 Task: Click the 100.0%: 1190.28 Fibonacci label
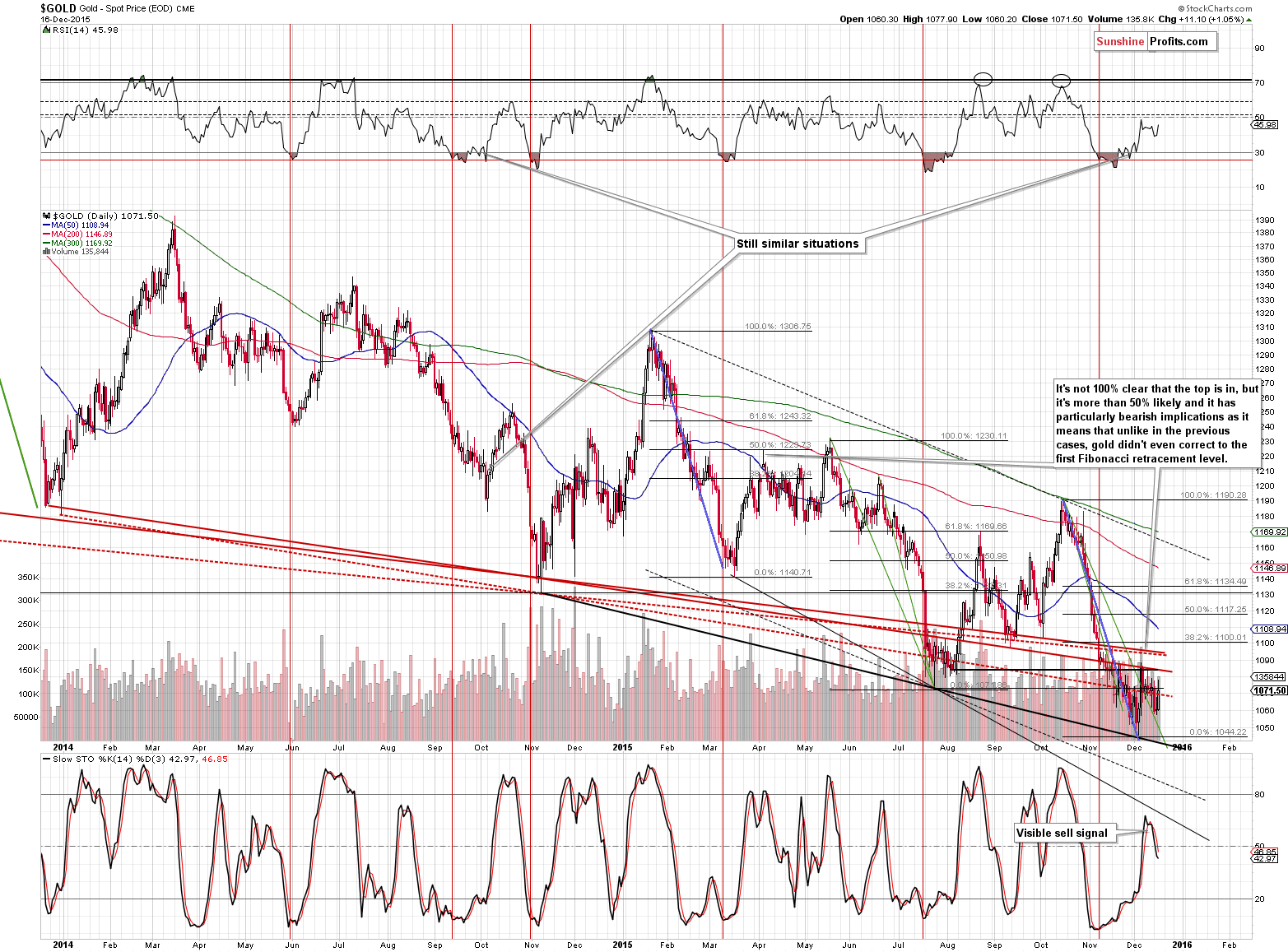tap(1214, 495)
